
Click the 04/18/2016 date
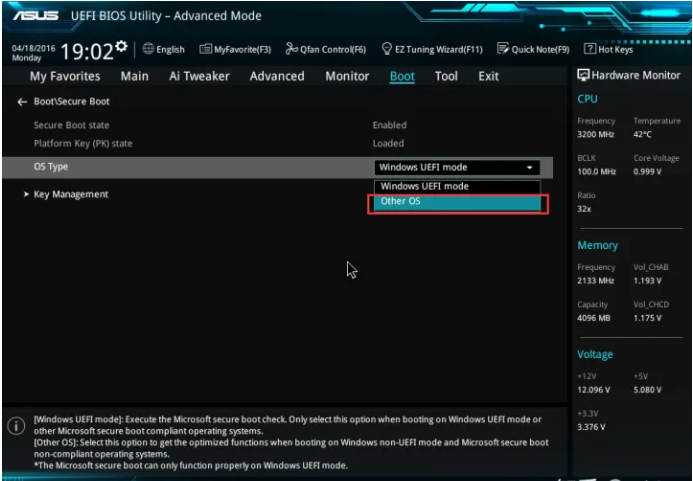tap(34, 48)
